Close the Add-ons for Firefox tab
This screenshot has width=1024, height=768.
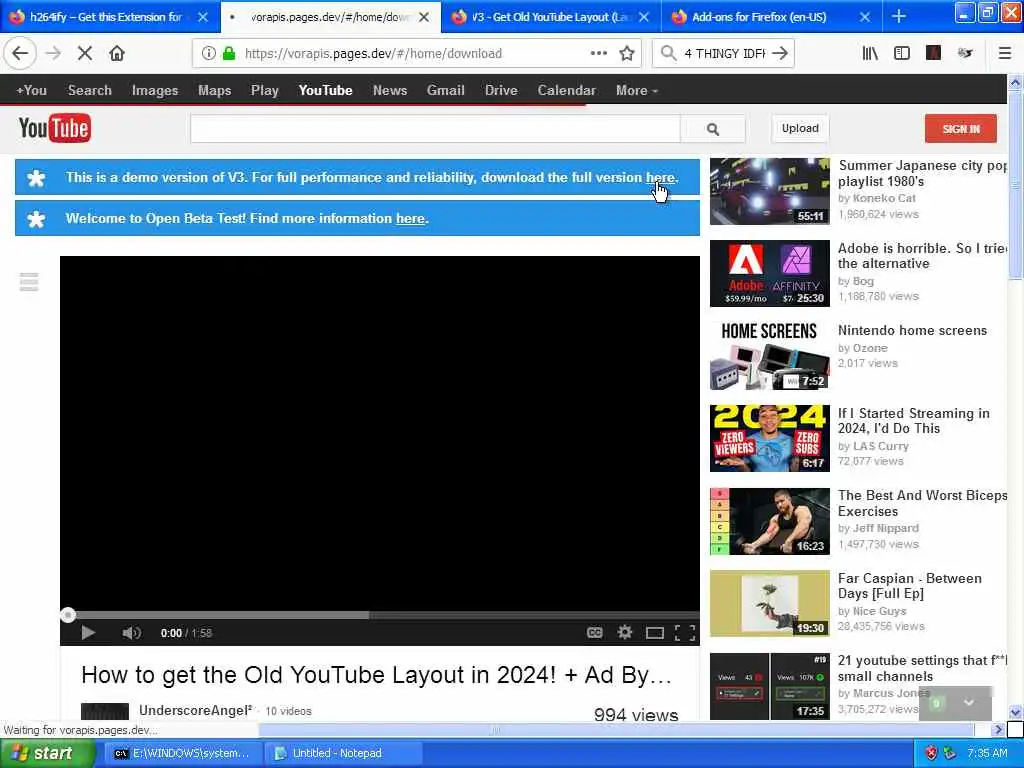(865, 16)
